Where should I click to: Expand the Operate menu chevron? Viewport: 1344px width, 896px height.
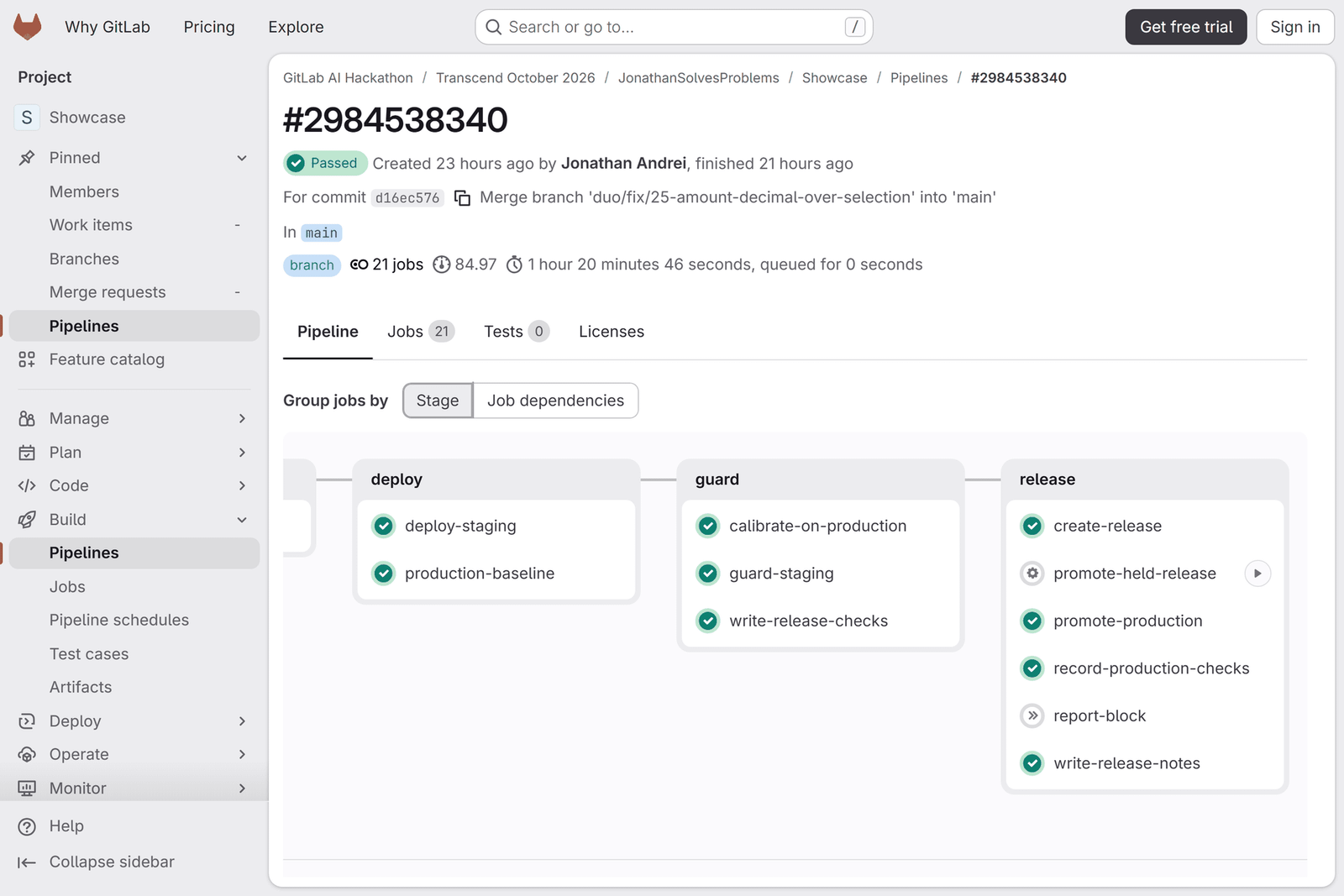click(x=242, y=755)
